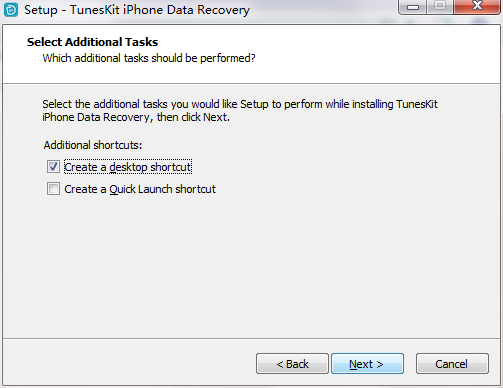Click the 'Create a desktop shortcut' label
Screen dimensions: 503x388
pyautogui.click(x=128, y=167)
